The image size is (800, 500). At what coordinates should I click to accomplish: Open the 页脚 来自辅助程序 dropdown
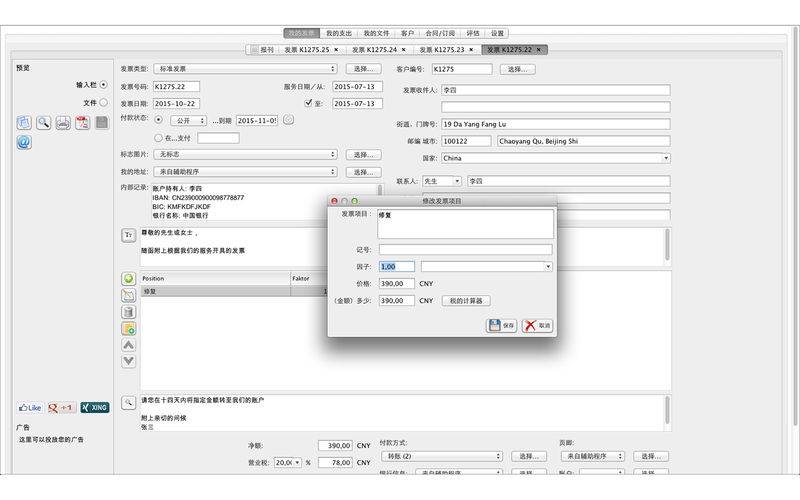click(x=593, y=456)
